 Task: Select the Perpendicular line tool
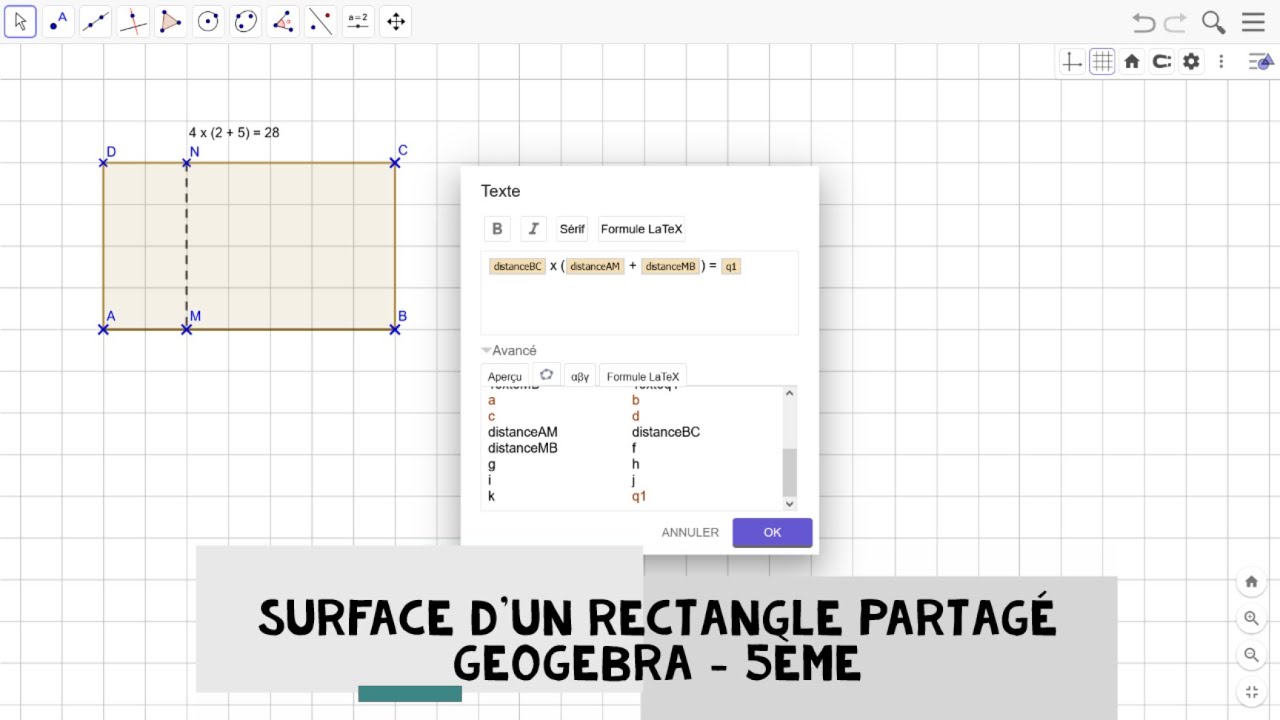coord(133,21)
